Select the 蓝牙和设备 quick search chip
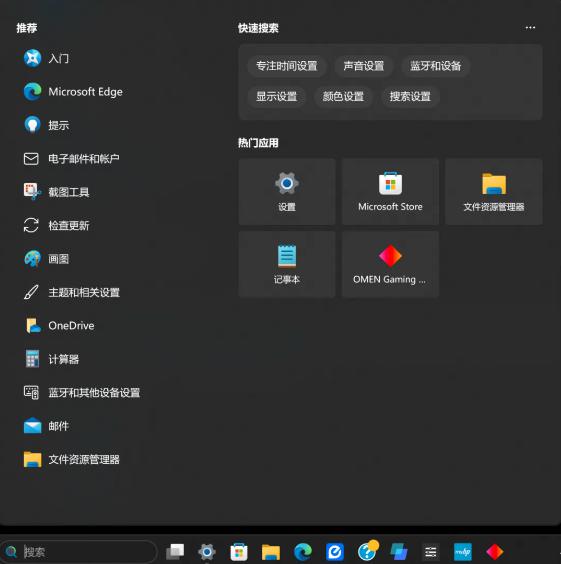This screenshot has height=564, width=561. pos(435,66)
